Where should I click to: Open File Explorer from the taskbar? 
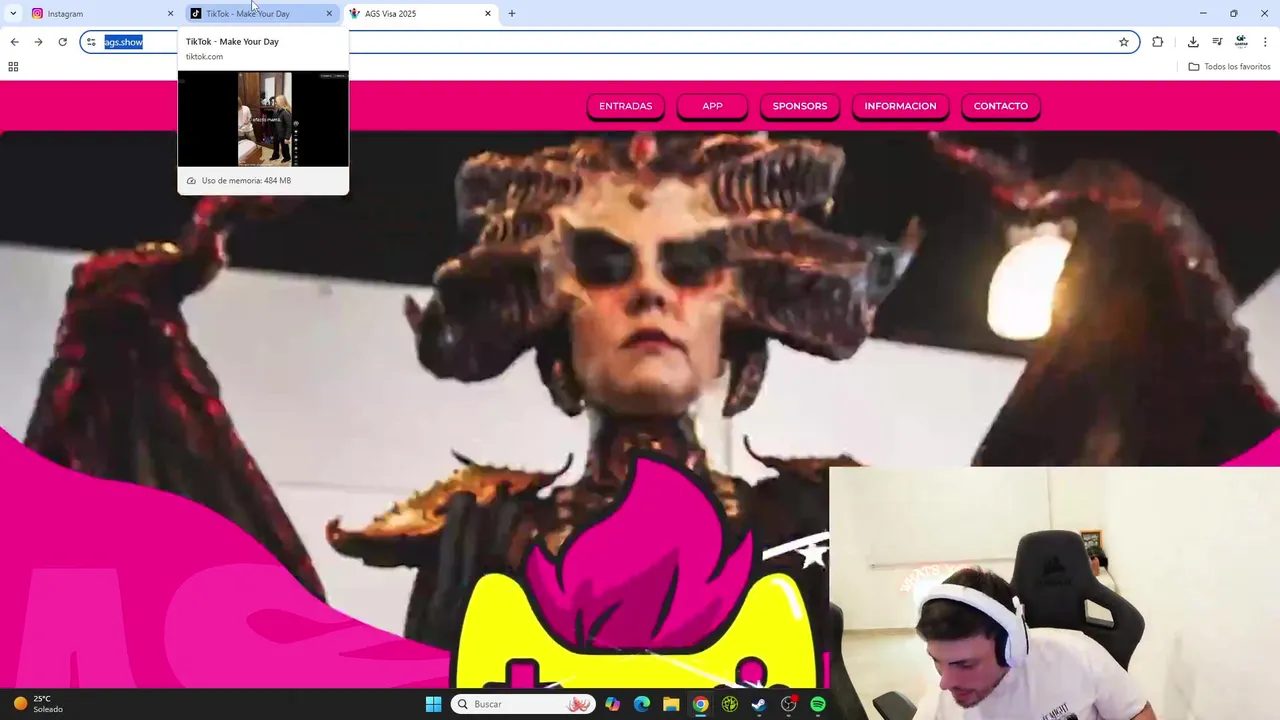pyautogui.click(x=671, y=704)
